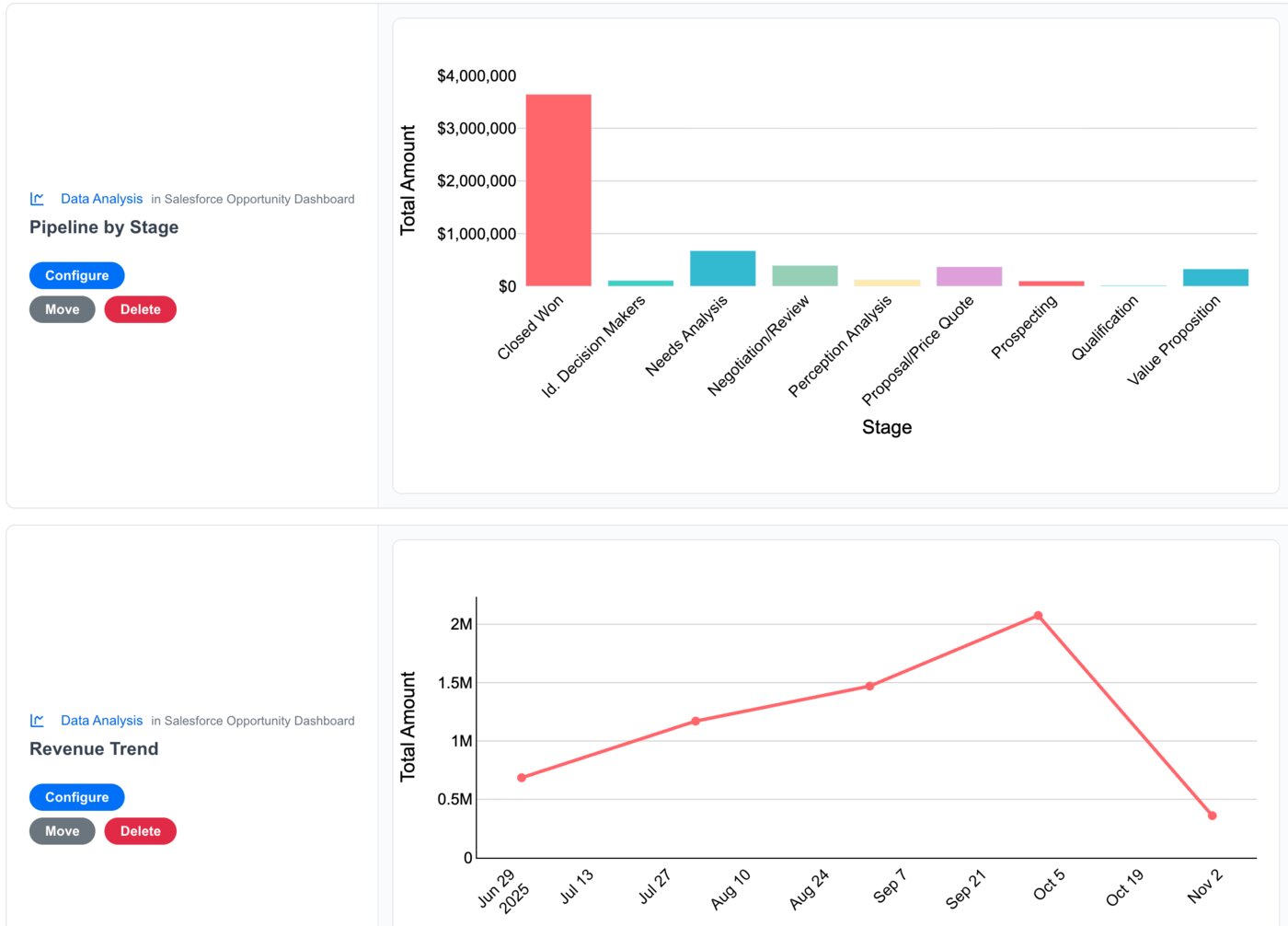Screen dimensions: 1288x926
Task: Delete the Pipeline by Stage widget
Action: (140, 308)
